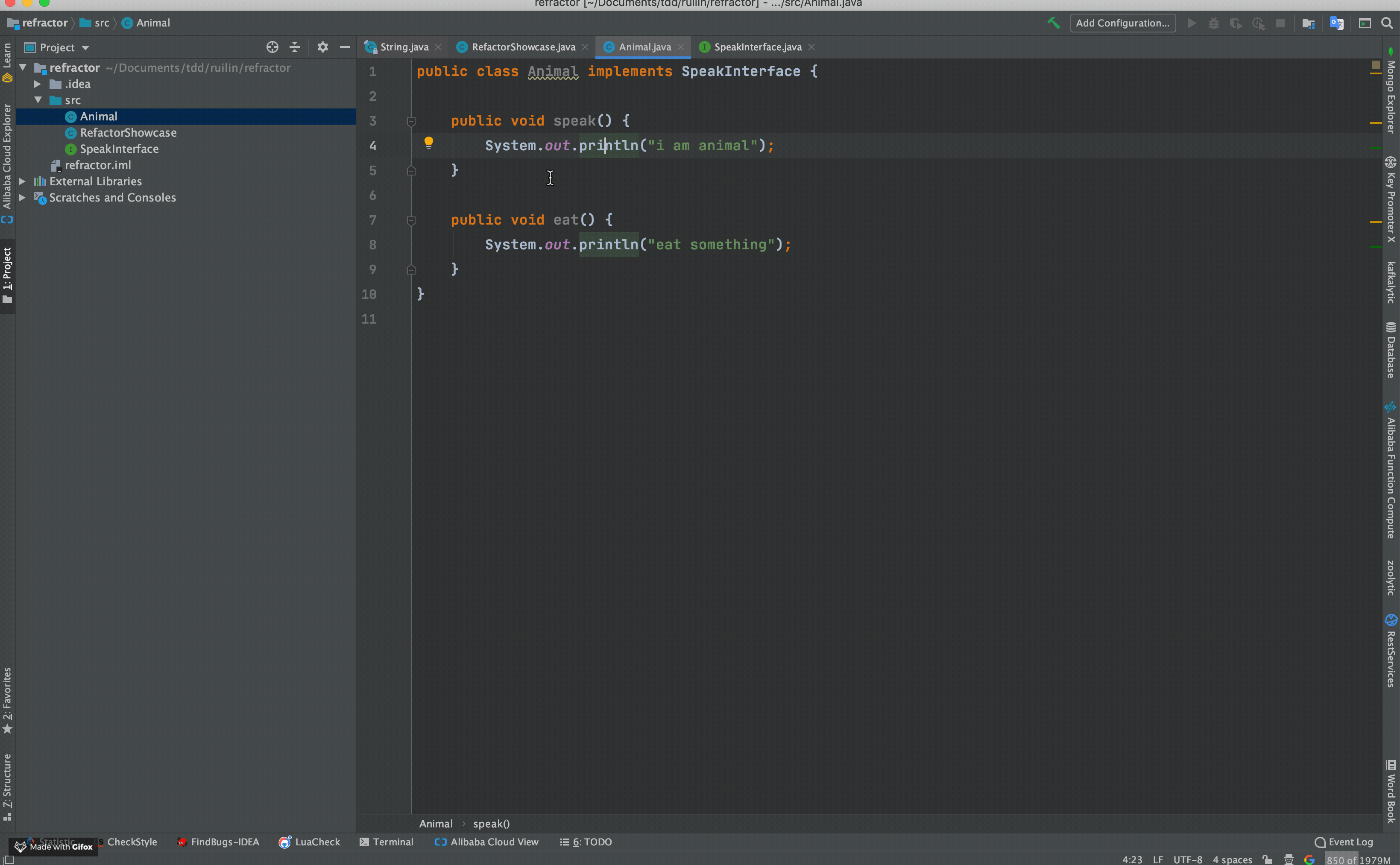The image size is (1400, 865).
Task: Expand External Libraries node
Action: click(x=22, y=181)
